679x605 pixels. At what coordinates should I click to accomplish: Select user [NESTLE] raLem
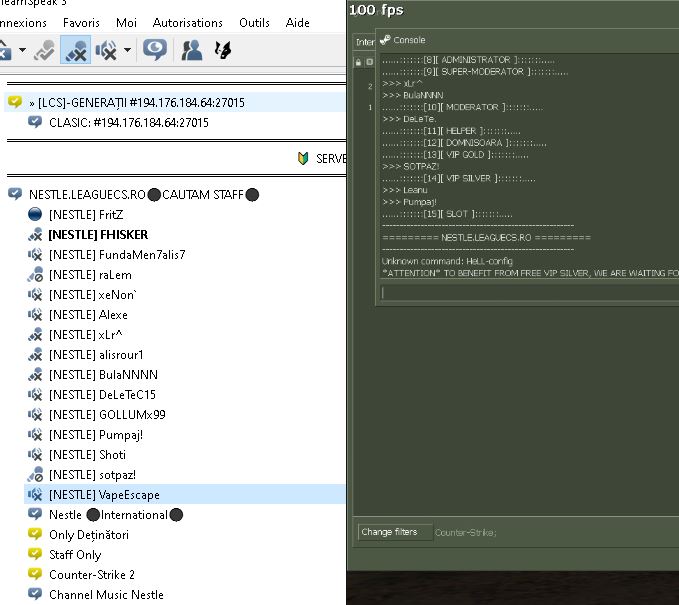(x=90, y=275)
